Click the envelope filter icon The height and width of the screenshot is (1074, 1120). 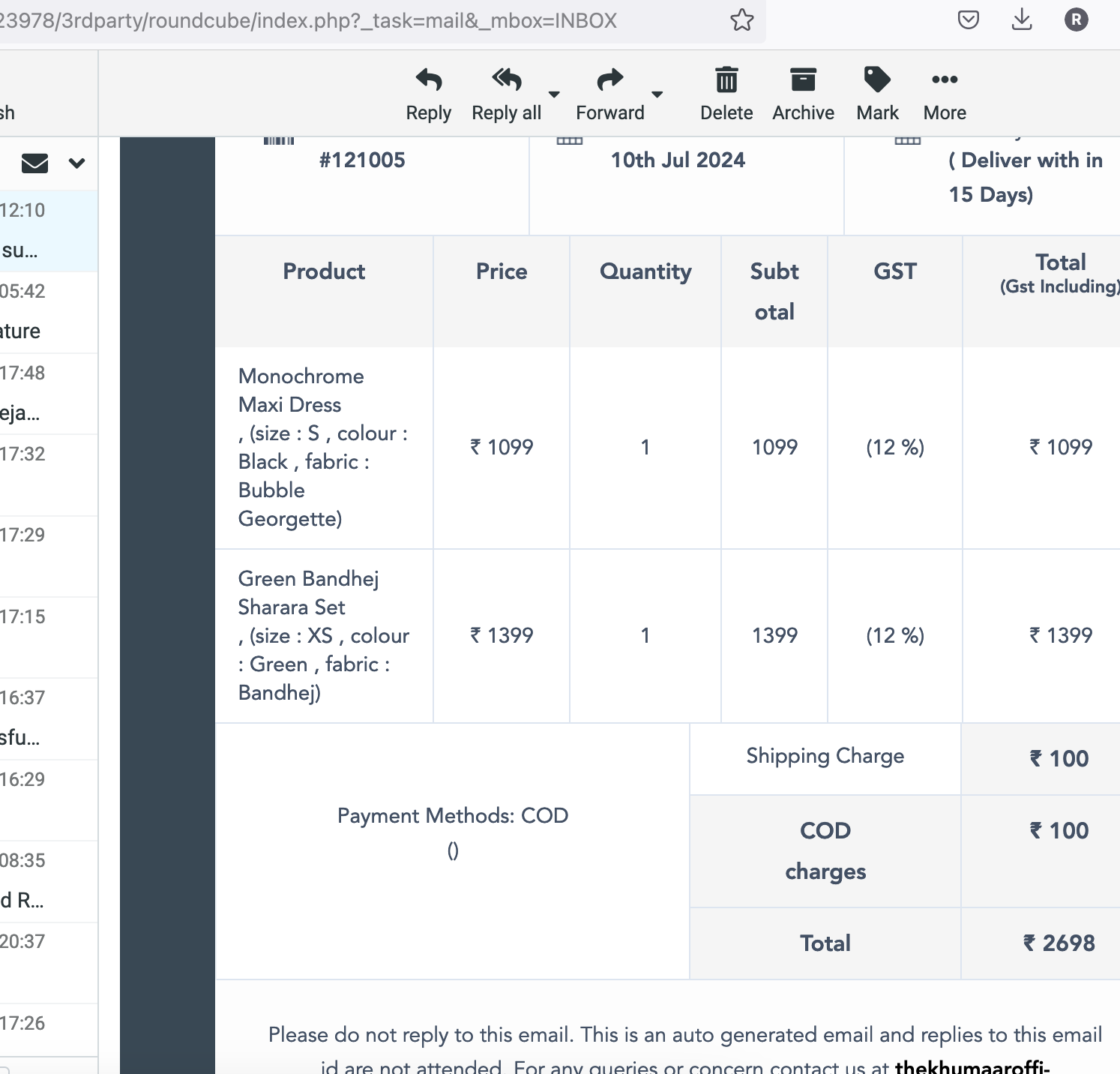pyautogui.click(x=34, y=163)
